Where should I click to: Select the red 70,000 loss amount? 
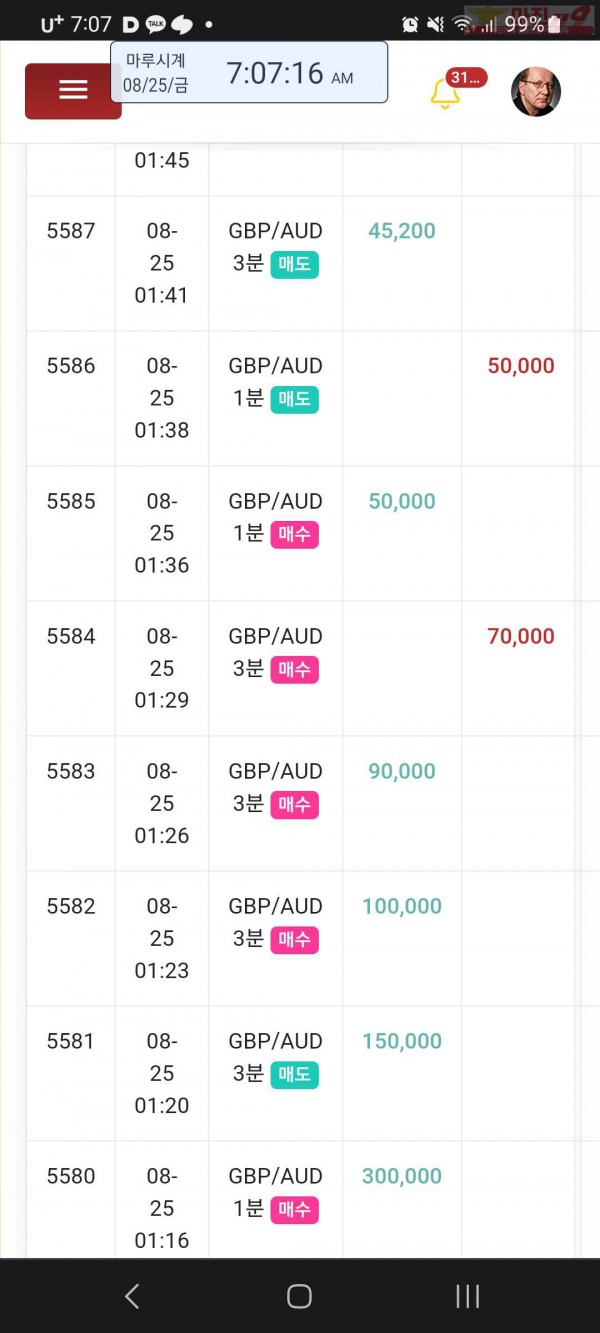(521, 636)
